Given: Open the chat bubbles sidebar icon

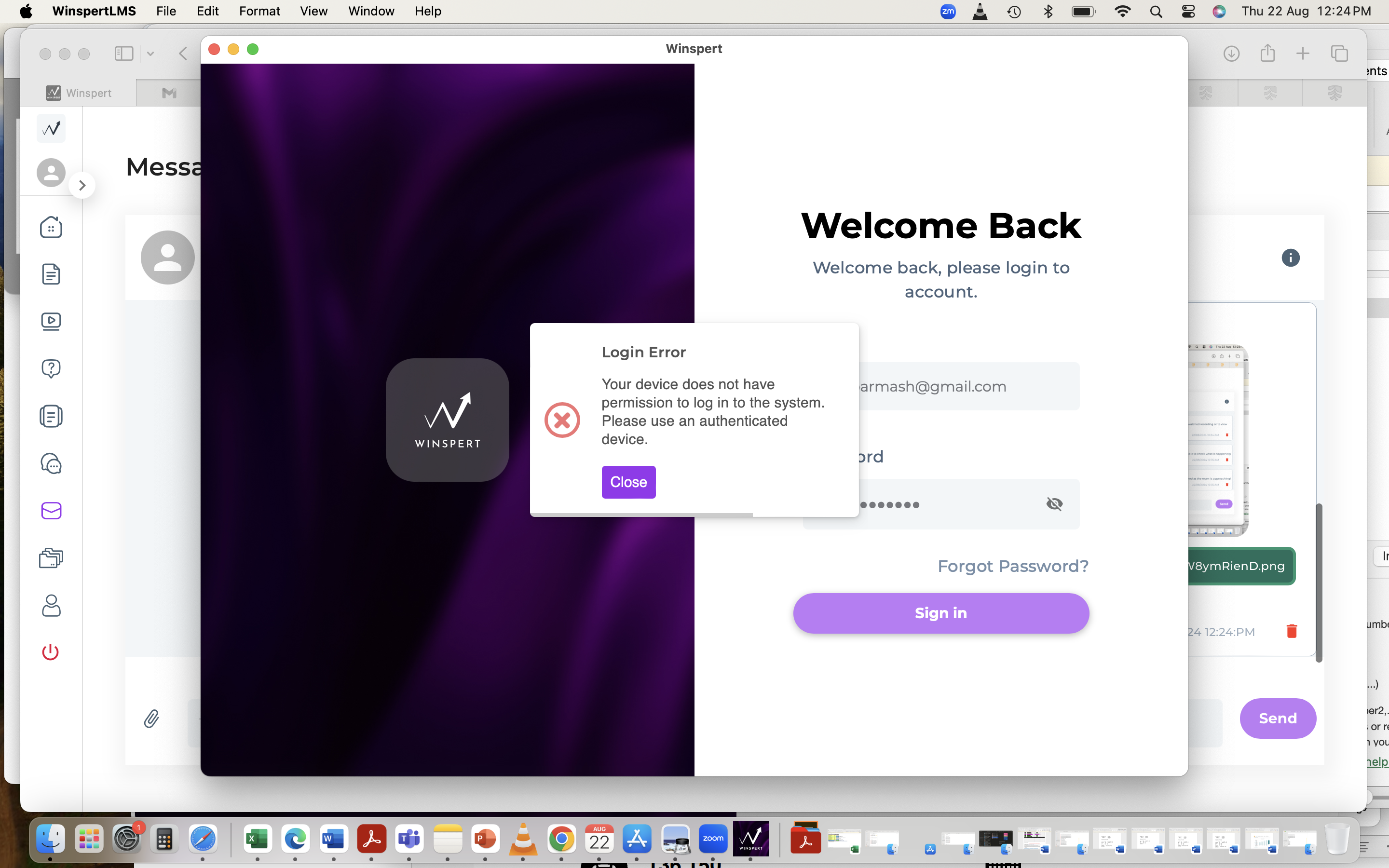Looking at the screenshot, I should click(x=51, y=463).
